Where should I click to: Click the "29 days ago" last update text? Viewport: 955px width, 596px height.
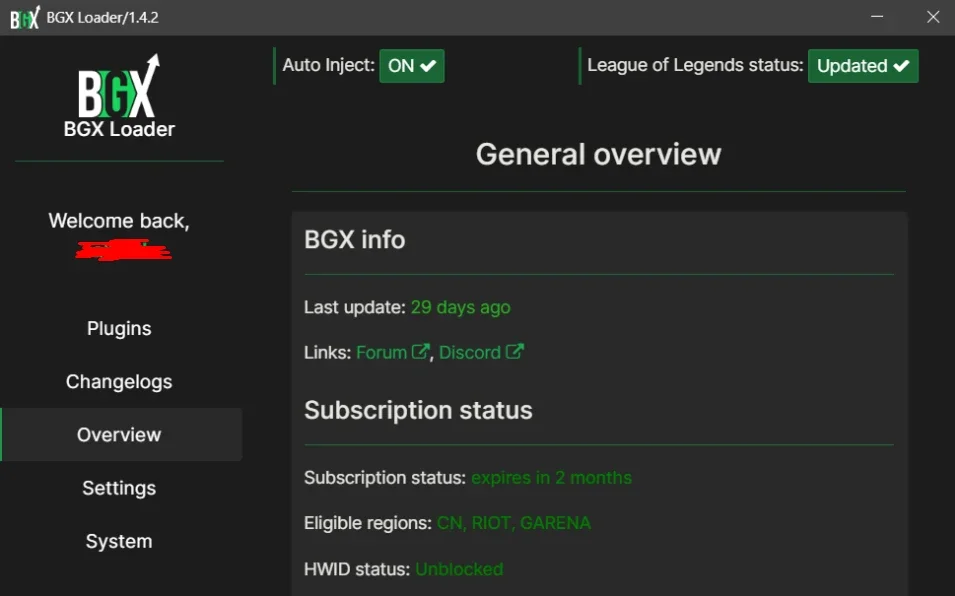(460, 307)
